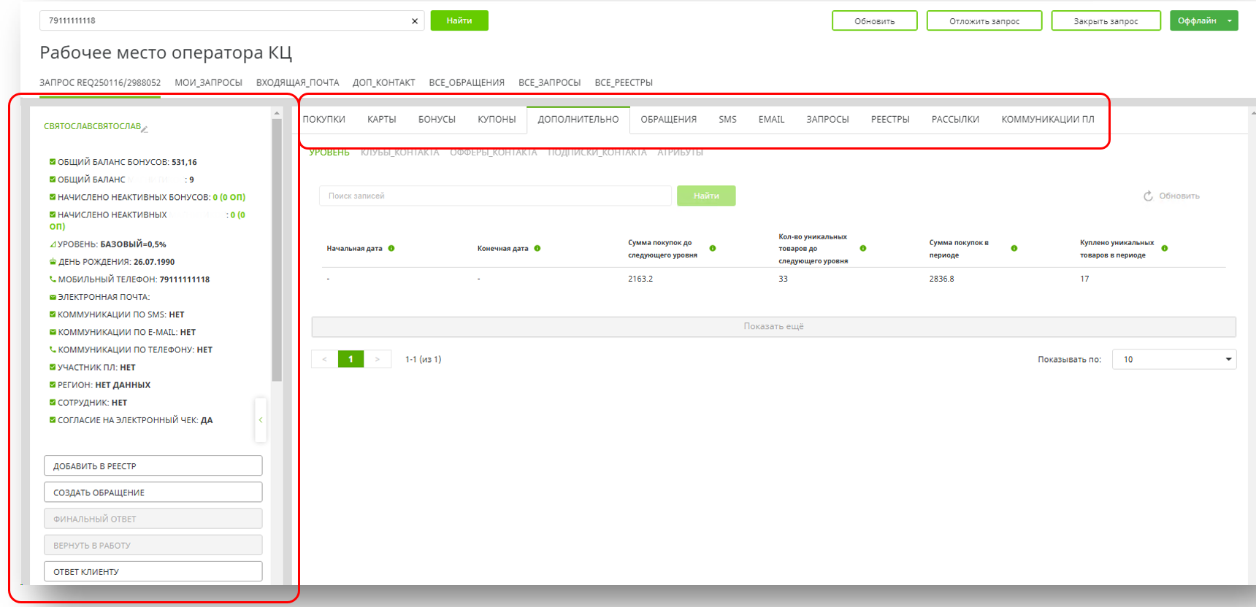1256x607 pixels.
Task: Clear the phone search field with X
Action: [415, 21]
